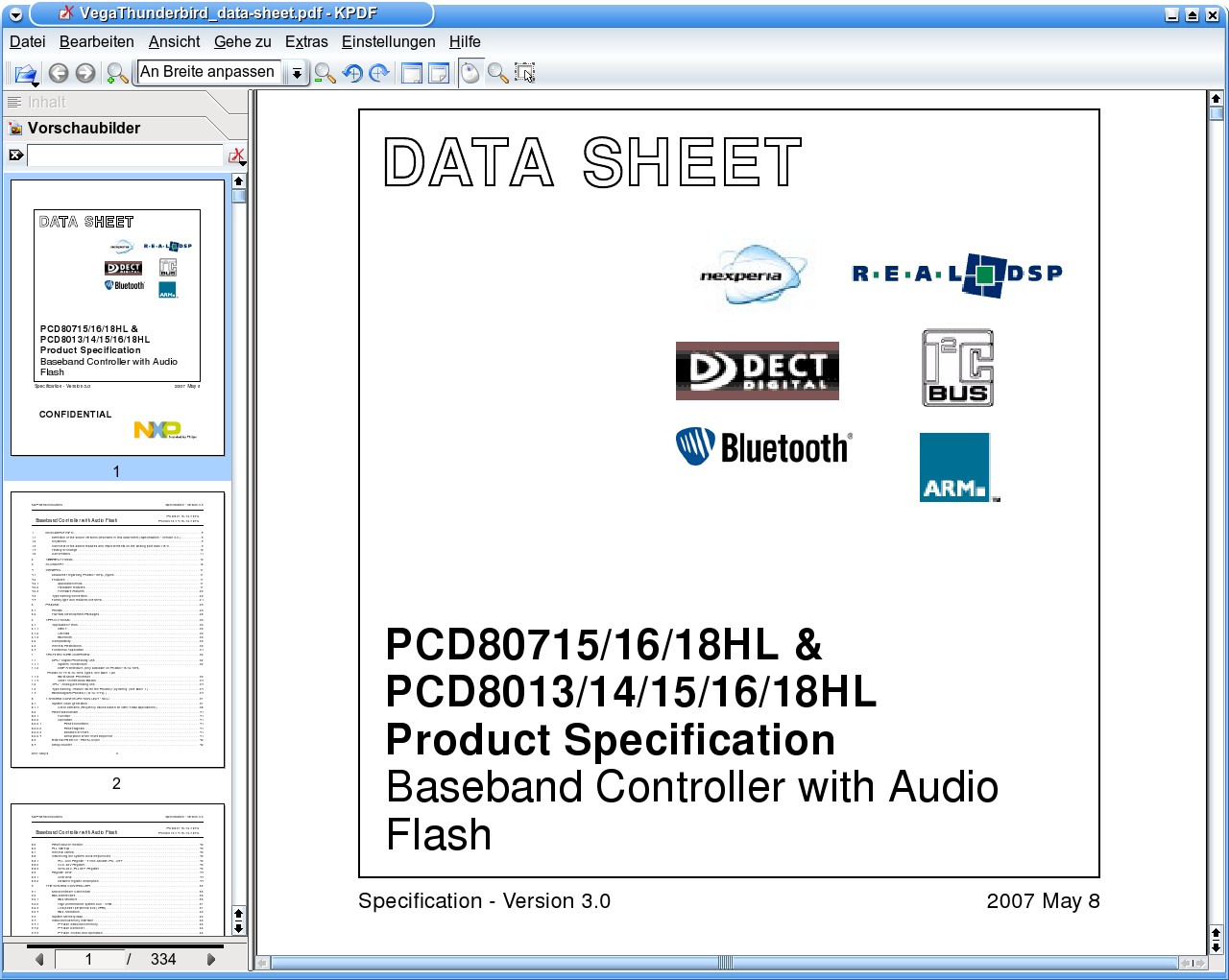1229x980 pixels.
Task: Click the Bluetooth logo on the page
Action: click(x=764, y=447)
